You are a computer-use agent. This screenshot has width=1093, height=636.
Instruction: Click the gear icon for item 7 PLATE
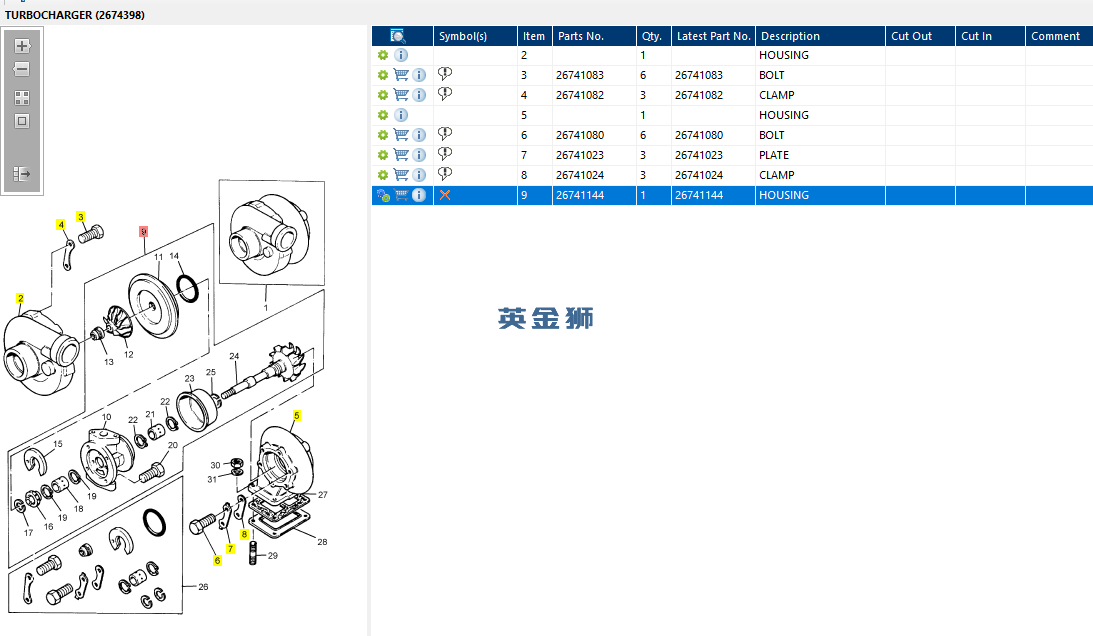(x=383, y=155)
